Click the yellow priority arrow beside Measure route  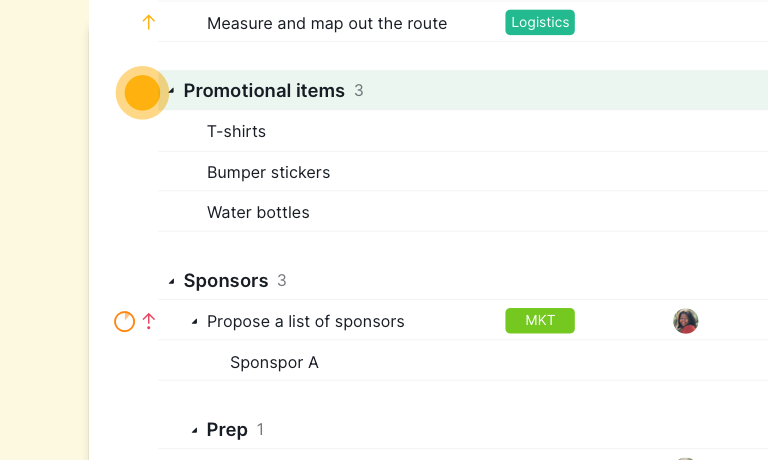coord(148,22)
